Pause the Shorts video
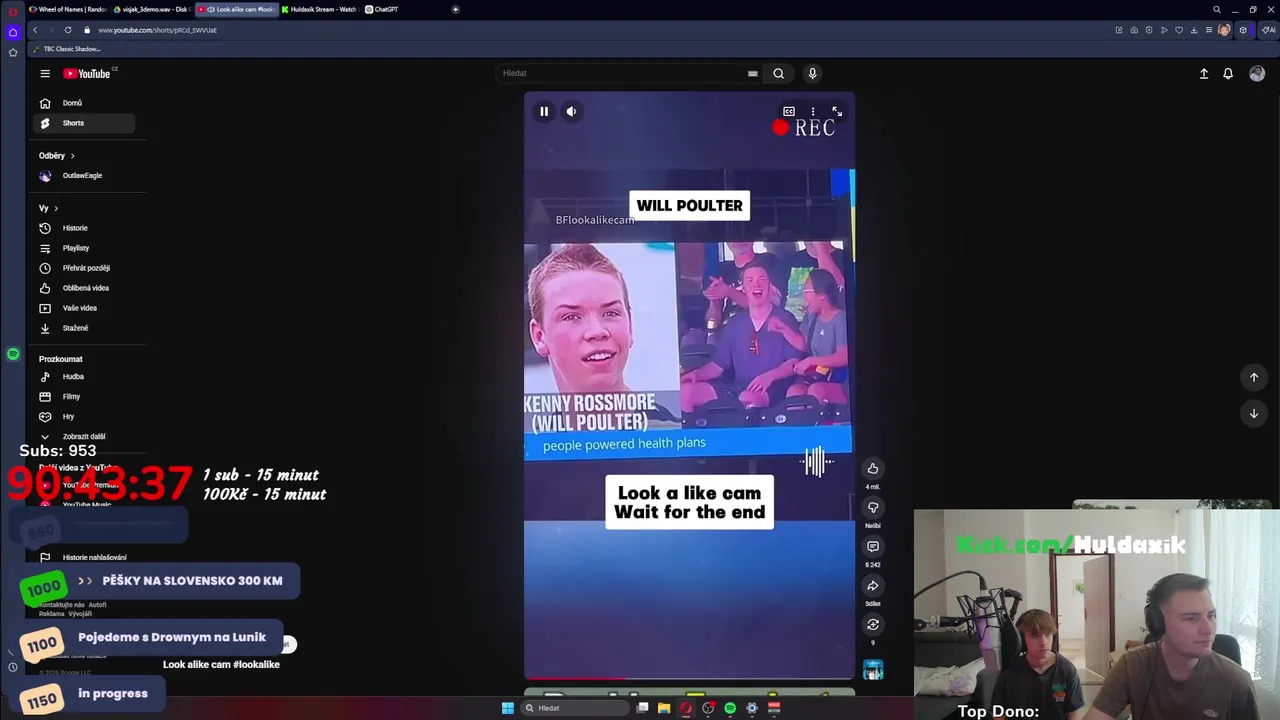 pyautogui.click(x=544, y=111)
